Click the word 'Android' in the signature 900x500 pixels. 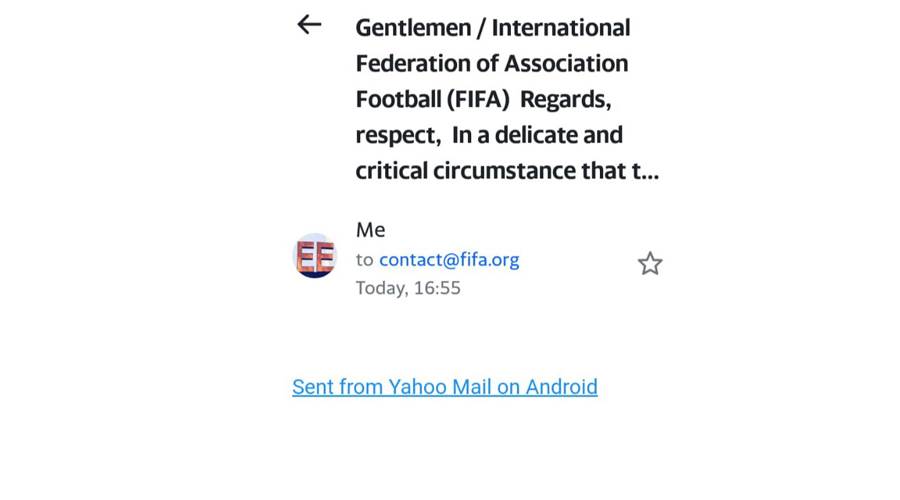coord(561,387)
